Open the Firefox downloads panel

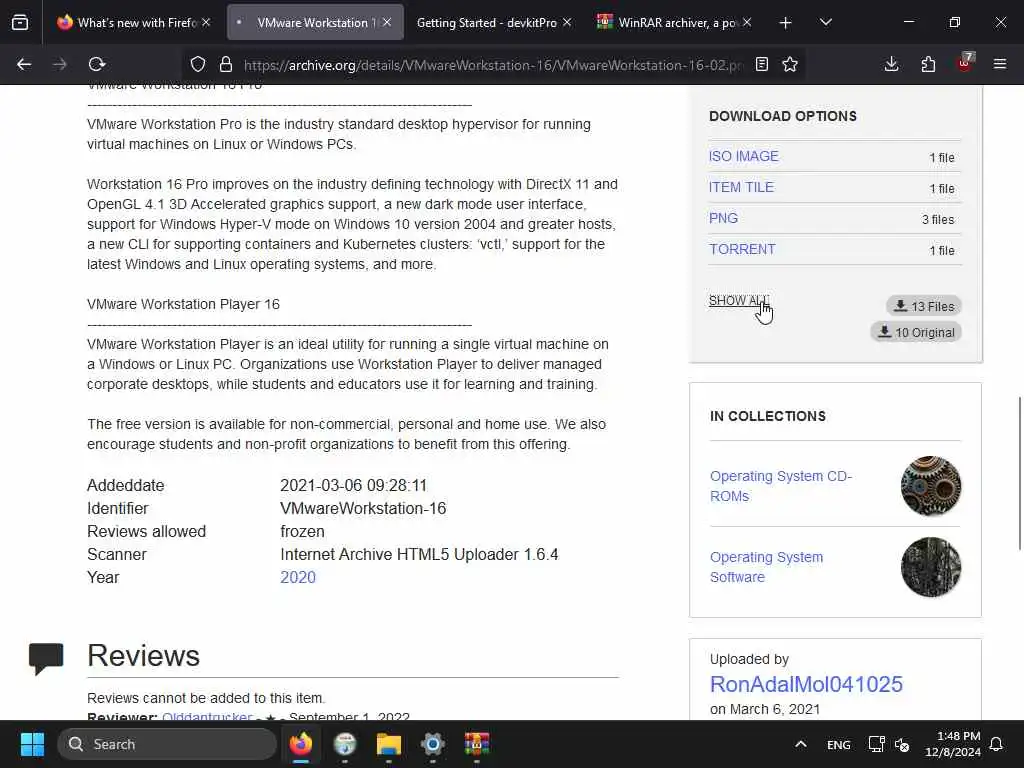(x=891, y=64)
